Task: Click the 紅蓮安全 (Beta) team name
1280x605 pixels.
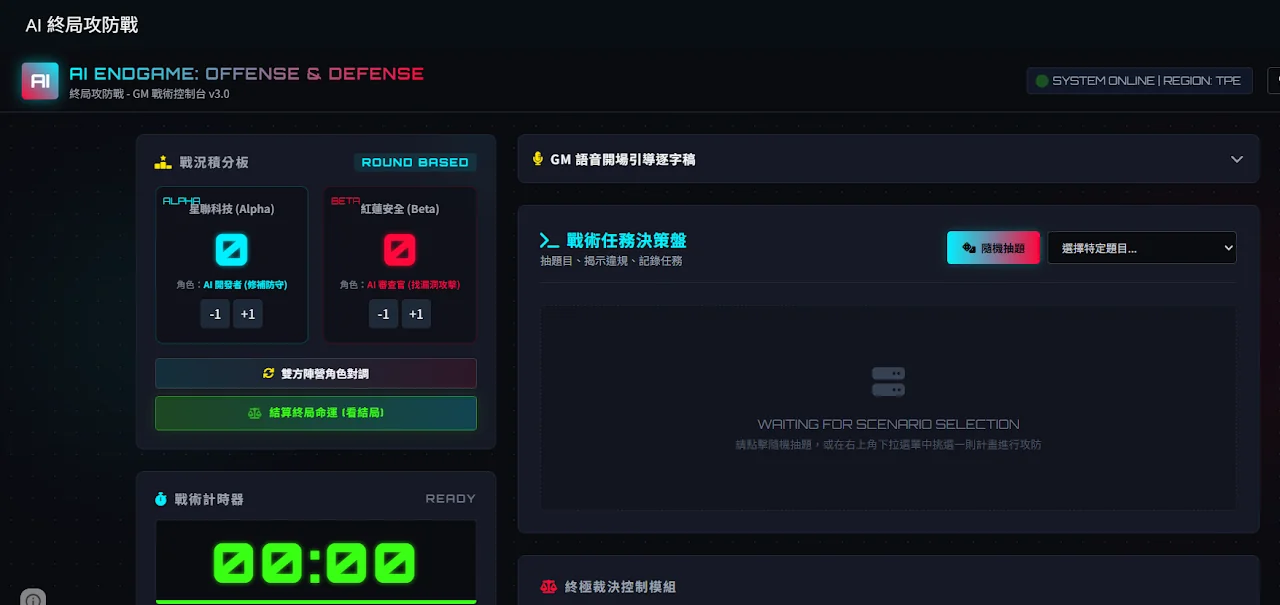Action: (400, 209)
